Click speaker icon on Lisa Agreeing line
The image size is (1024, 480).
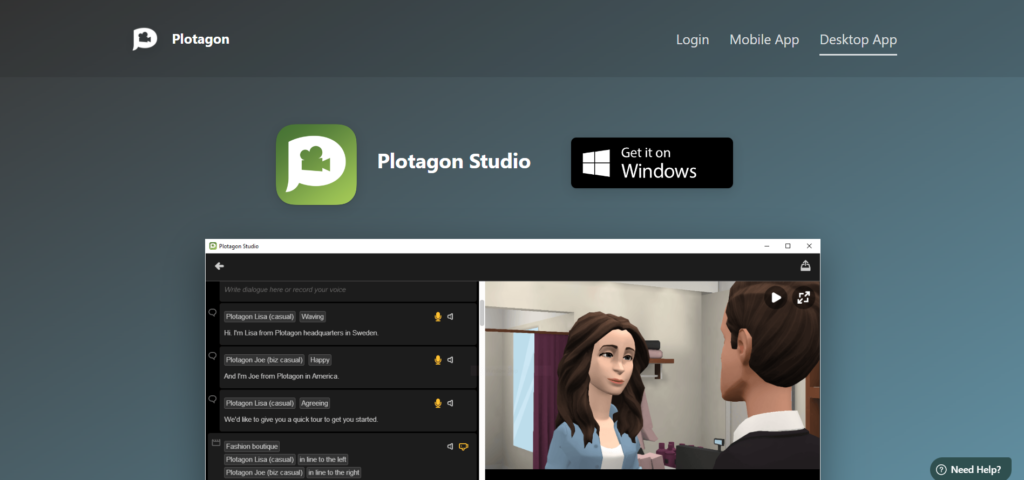pyautogui.click(x=450, y=403)
